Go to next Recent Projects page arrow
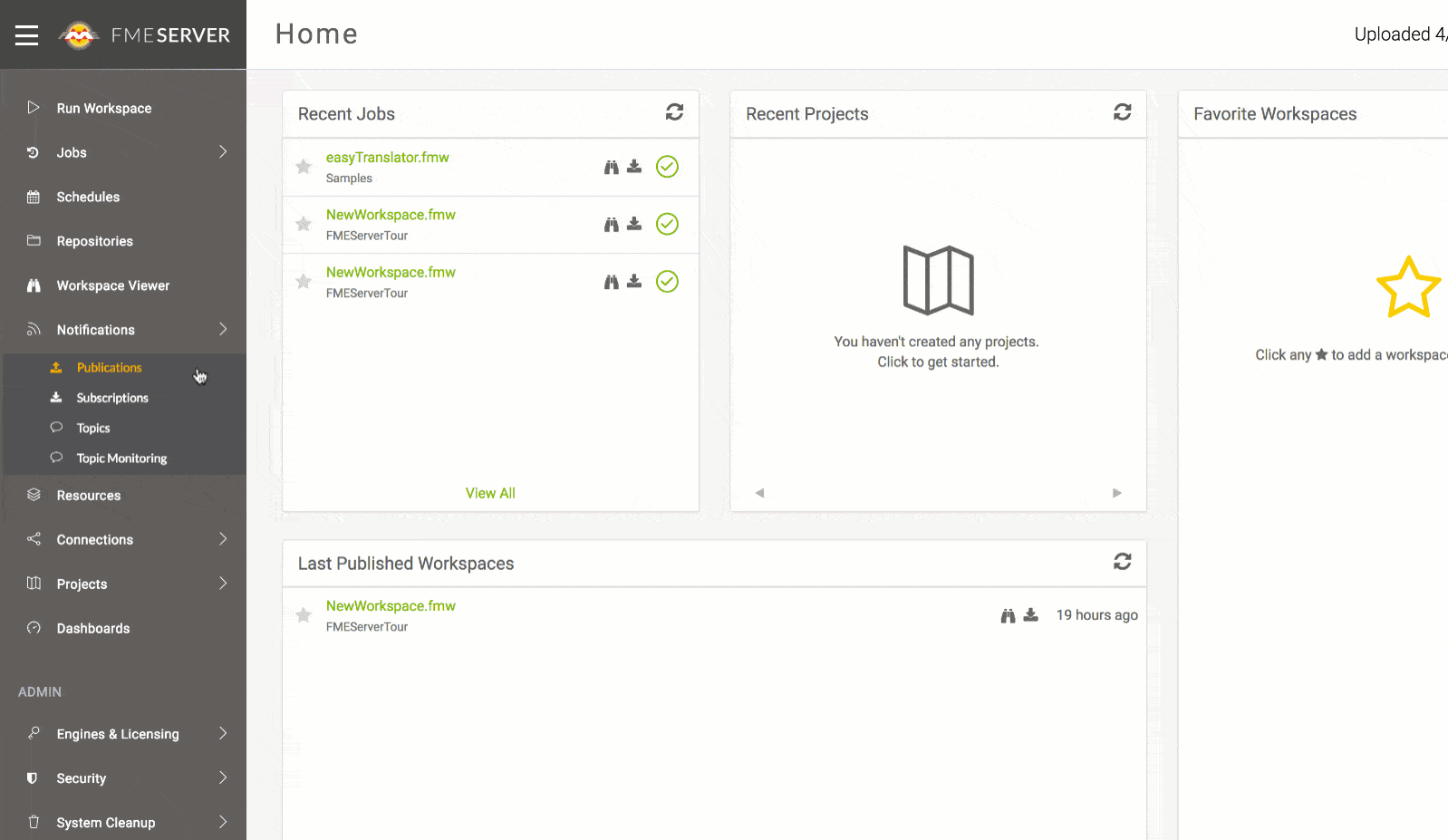The height and width of the screenshot is (840, 1448). [1117, 493]
